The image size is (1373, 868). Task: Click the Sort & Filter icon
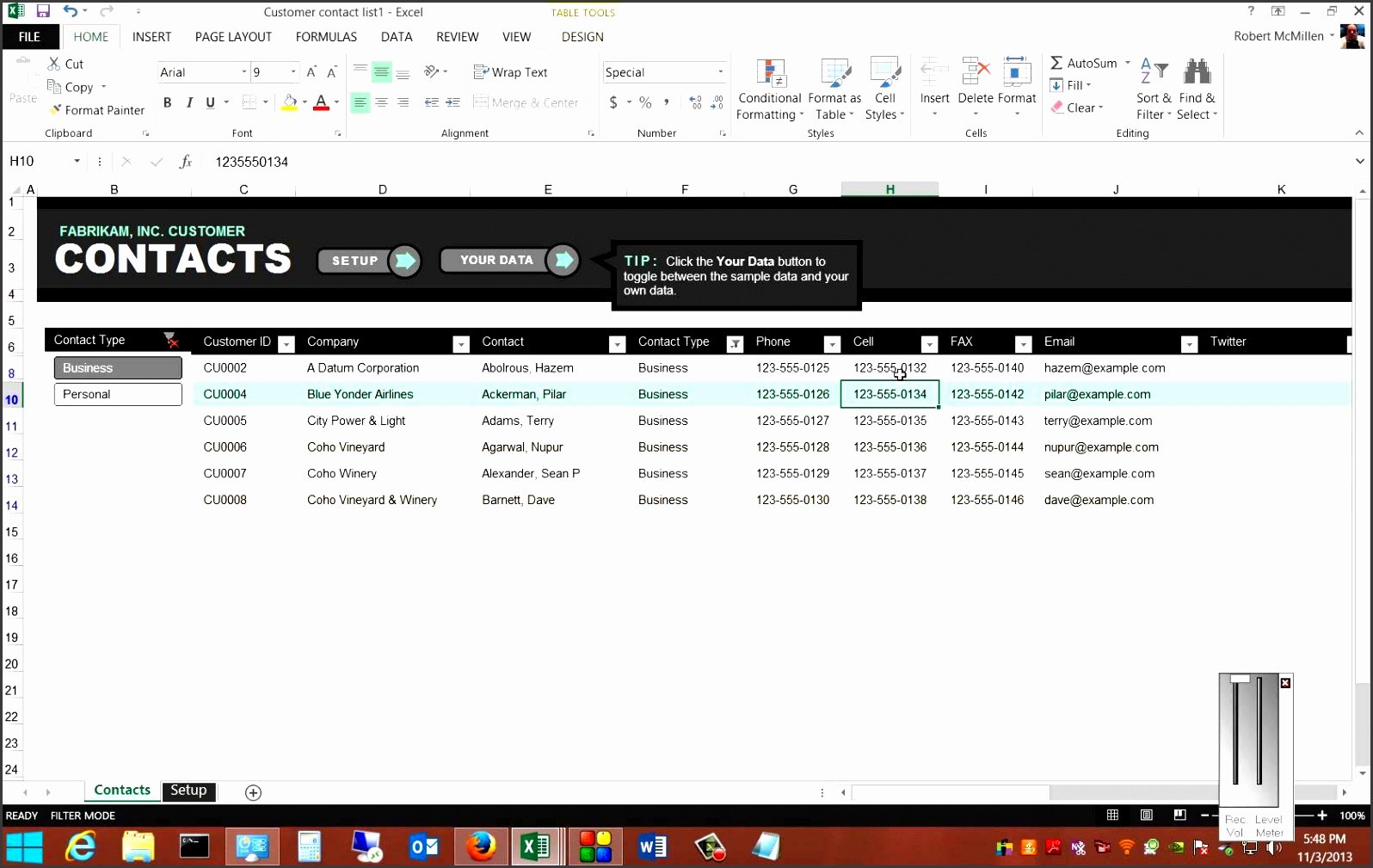(1154, 71)
